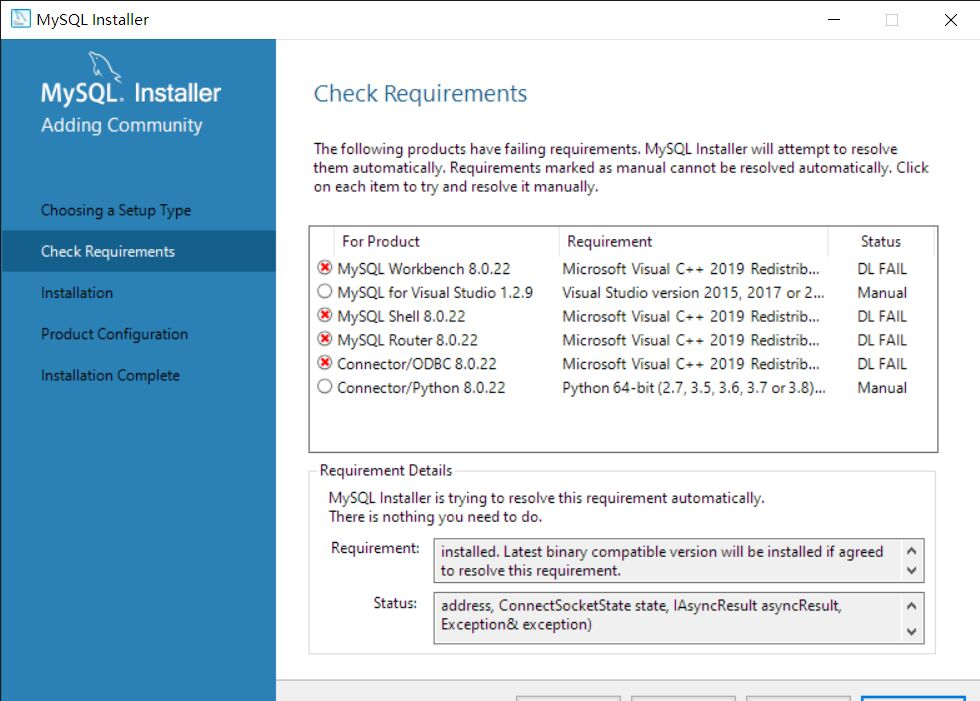The width and height of the screenshot is (980, 701).
Task: Open the Check Requirements step
Action: point(108,251)
